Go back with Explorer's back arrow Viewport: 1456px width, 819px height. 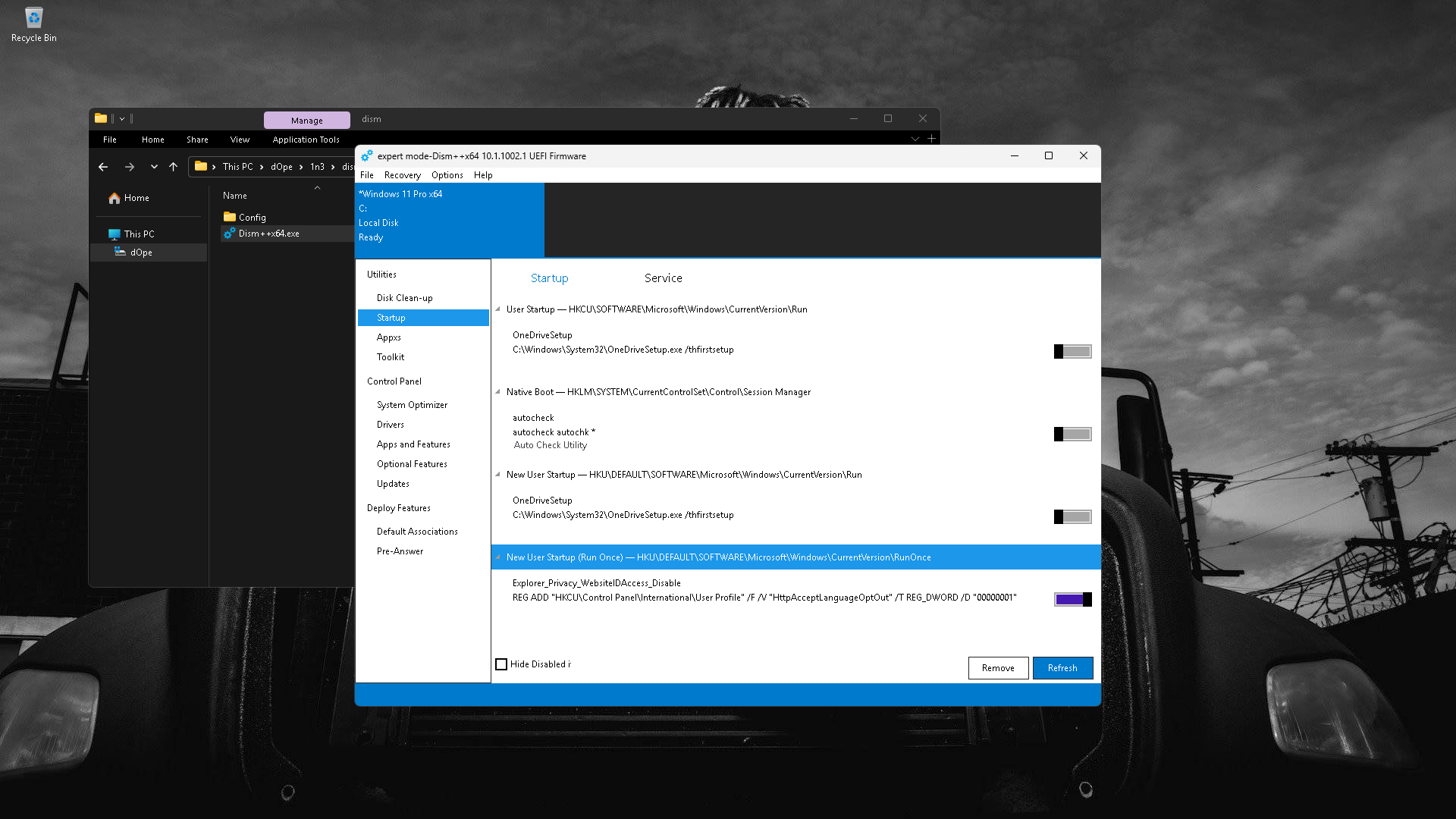pyautogui.click(x=103, y=167)
